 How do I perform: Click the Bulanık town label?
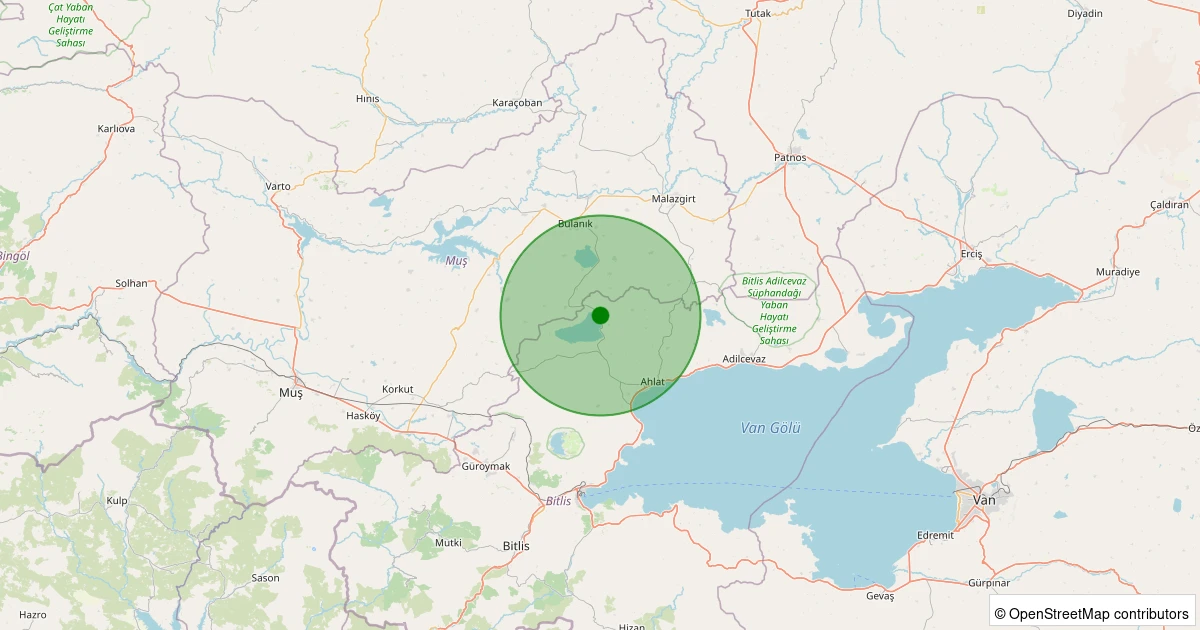point(575,223)
